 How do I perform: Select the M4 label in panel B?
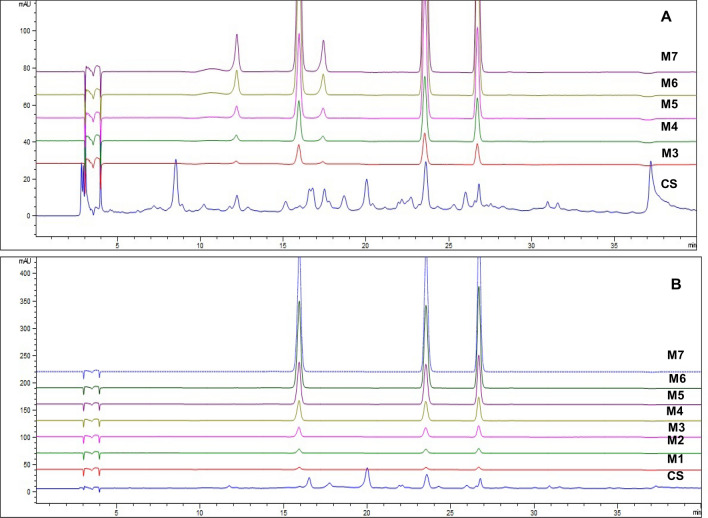click(675, 411)
